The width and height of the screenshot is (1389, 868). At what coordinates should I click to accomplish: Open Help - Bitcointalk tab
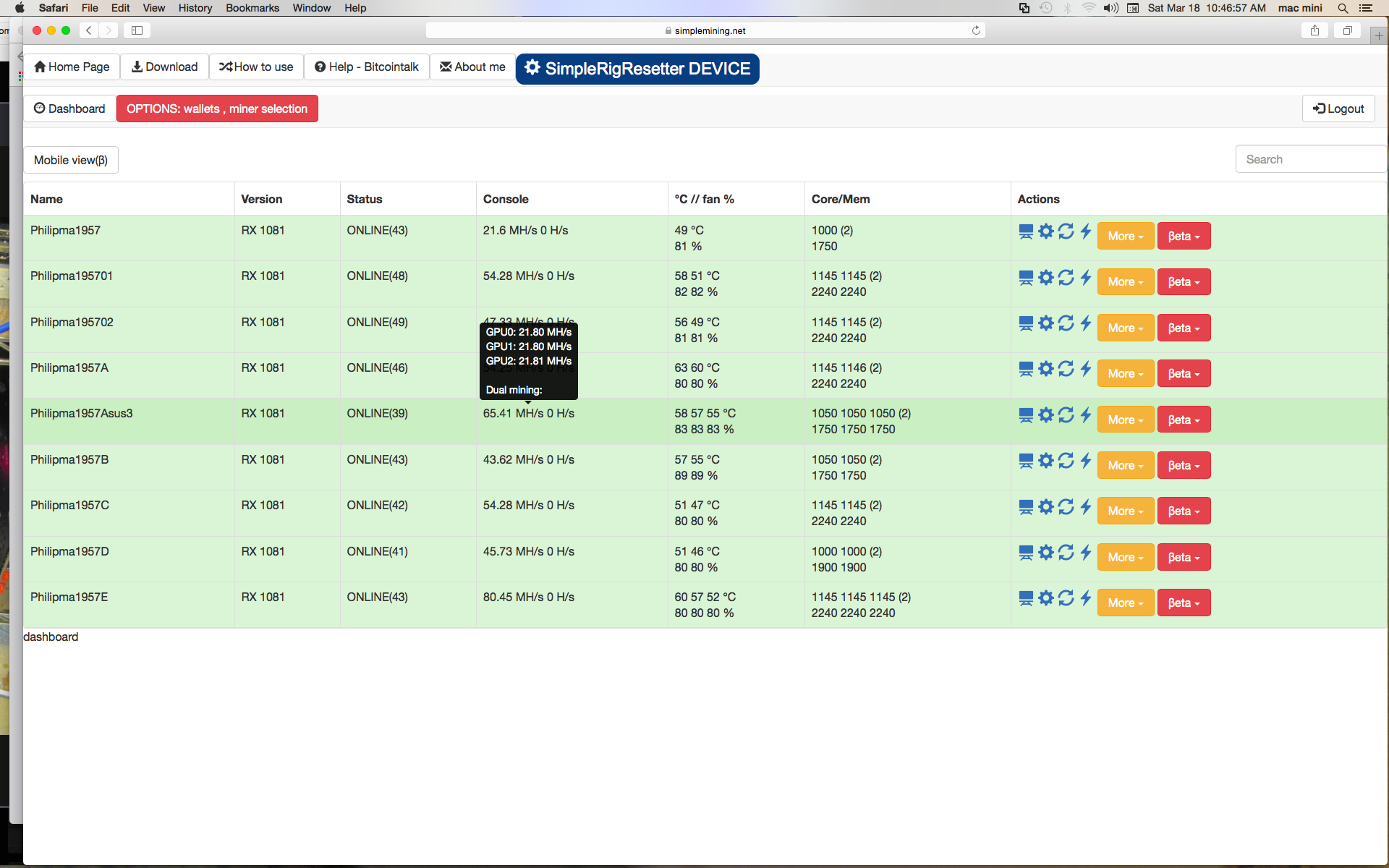pos(366,67)
